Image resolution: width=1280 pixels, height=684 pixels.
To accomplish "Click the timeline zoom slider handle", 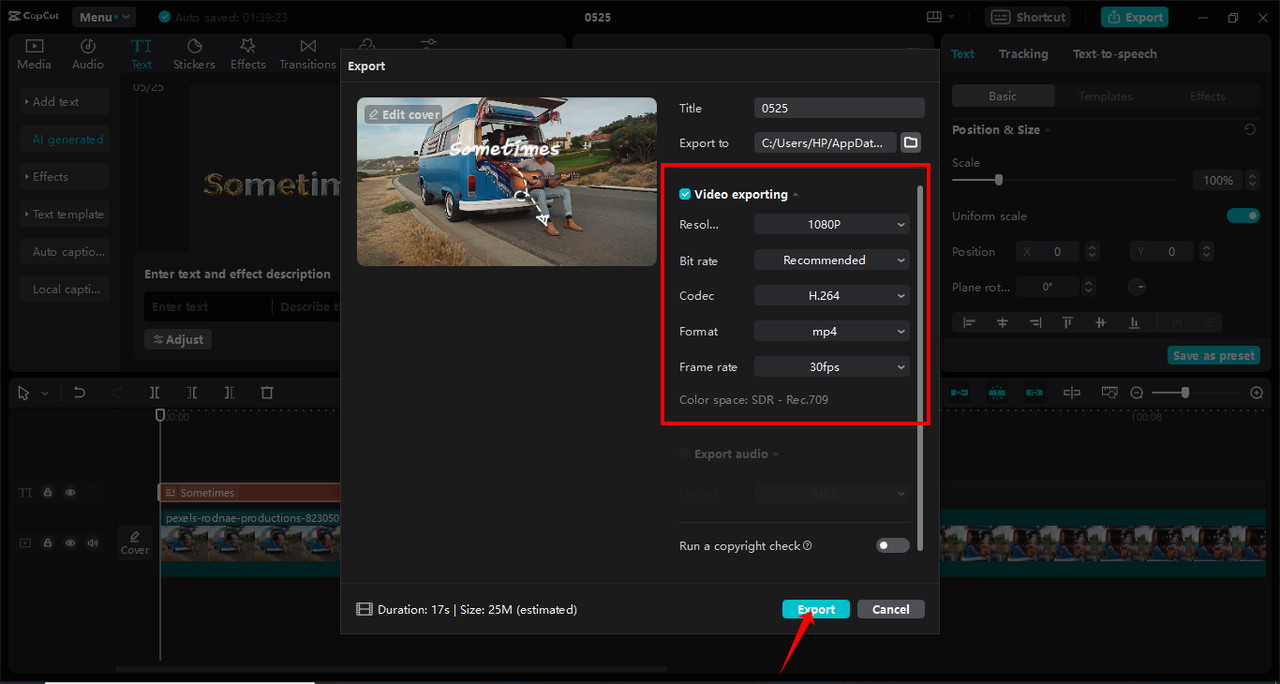I will click(x=1185, y=393).
